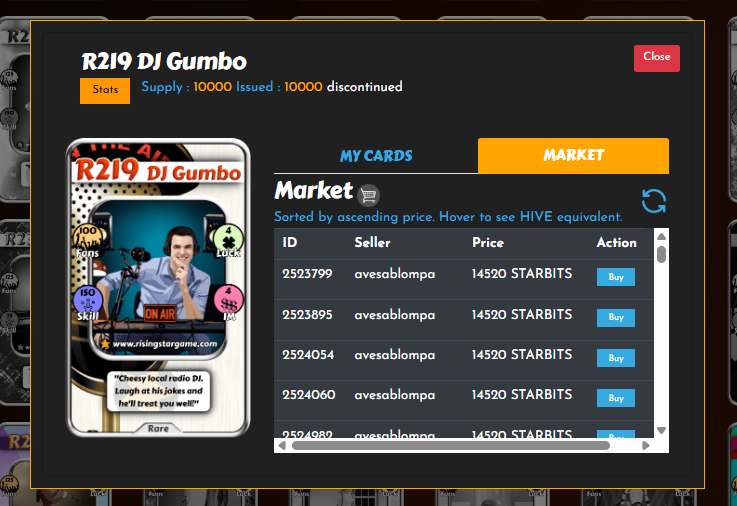Click the R219 DJ Gumbo card image

coord(158,288)
